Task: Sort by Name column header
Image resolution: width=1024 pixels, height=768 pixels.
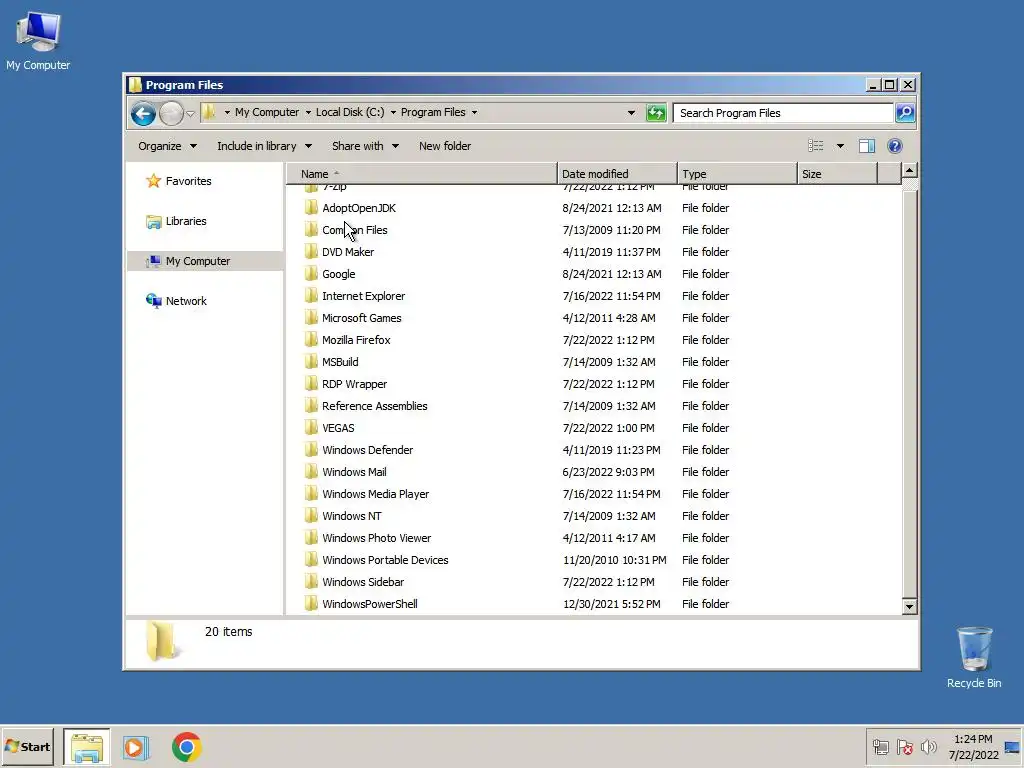Action: [x=422, y=174]
